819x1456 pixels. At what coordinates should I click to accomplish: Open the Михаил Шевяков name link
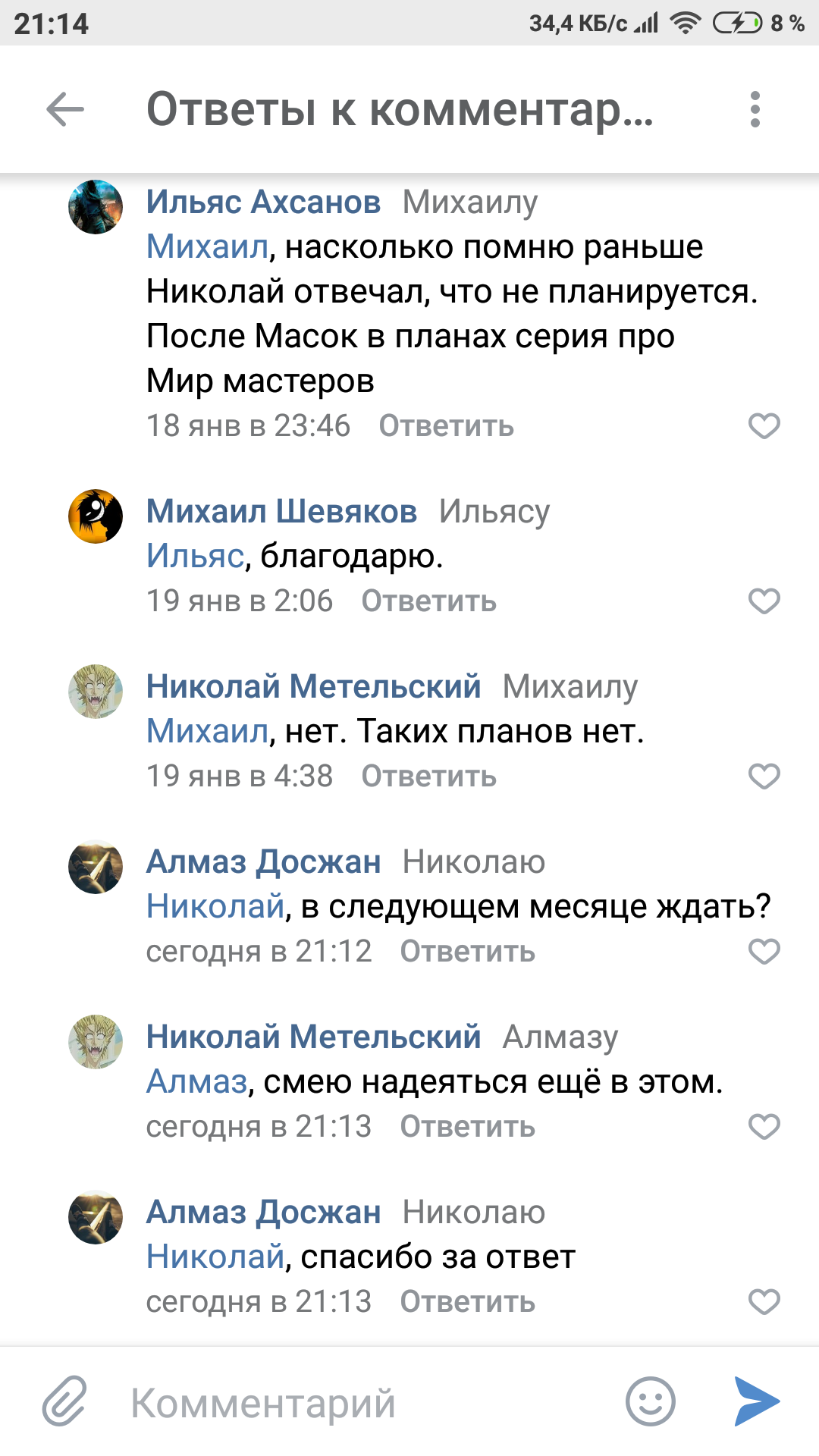[281, 511]
